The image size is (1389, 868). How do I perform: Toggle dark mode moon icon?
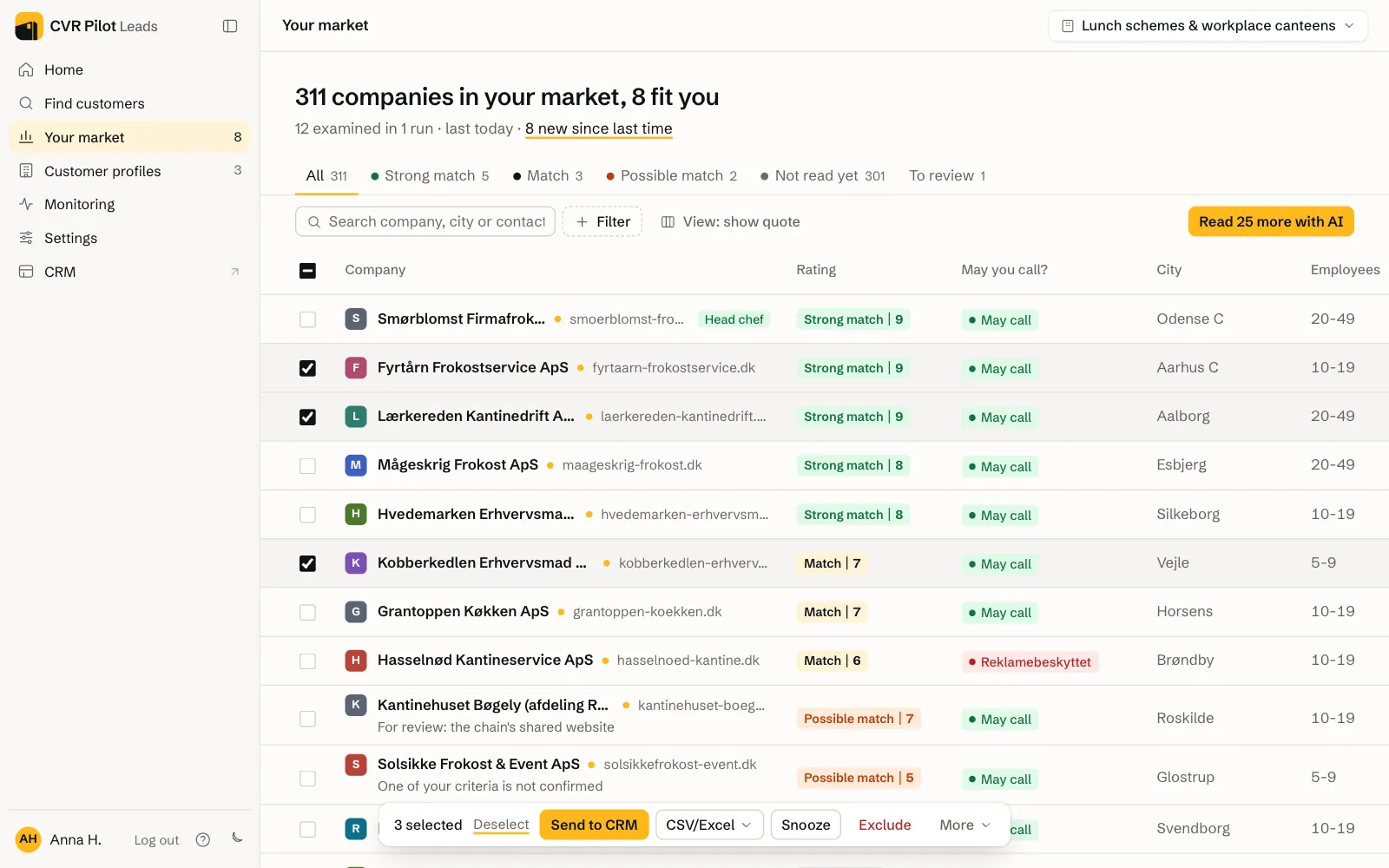pos(237,838)
